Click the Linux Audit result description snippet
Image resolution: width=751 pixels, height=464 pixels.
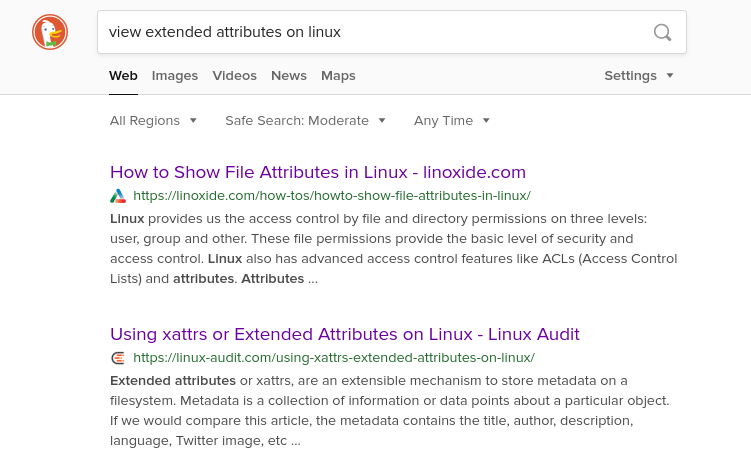389,410
